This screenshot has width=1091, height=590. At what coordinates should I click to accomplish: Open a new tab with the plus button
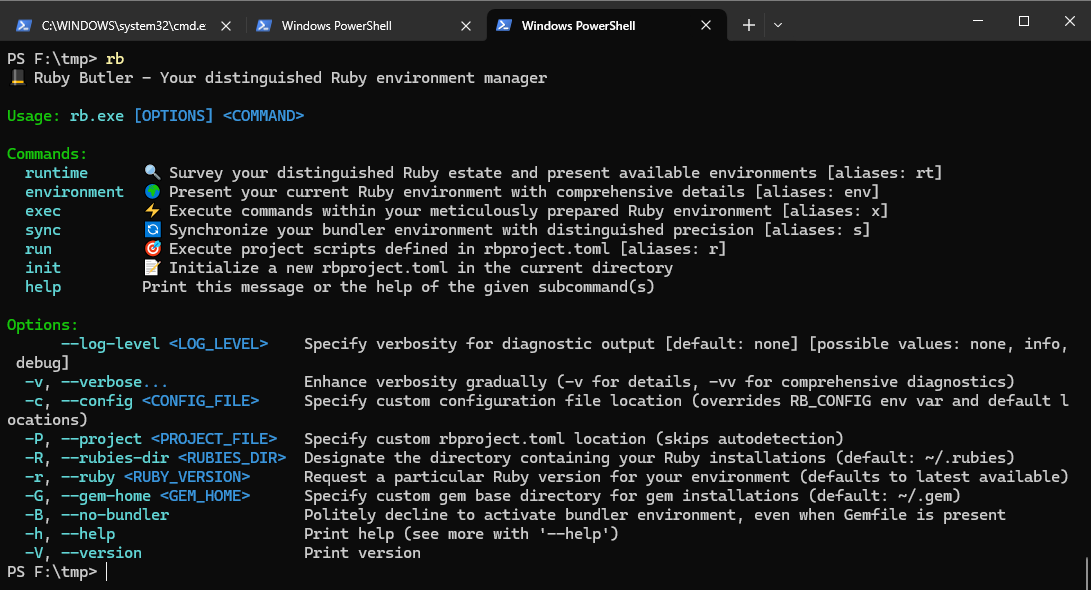[x=748, y=25]
